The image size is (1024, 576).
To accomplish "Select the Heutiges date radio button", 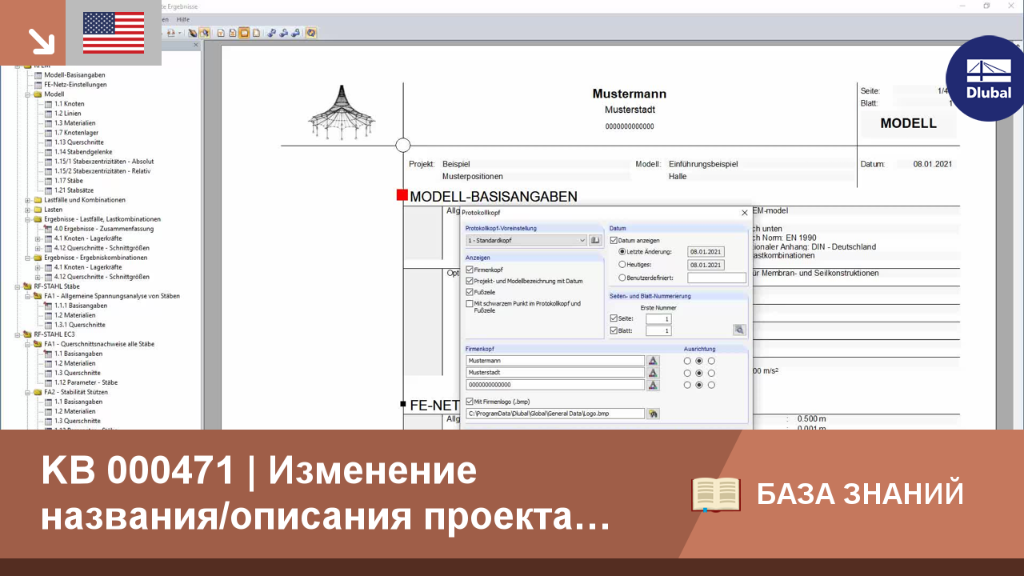I will [622, 264].
